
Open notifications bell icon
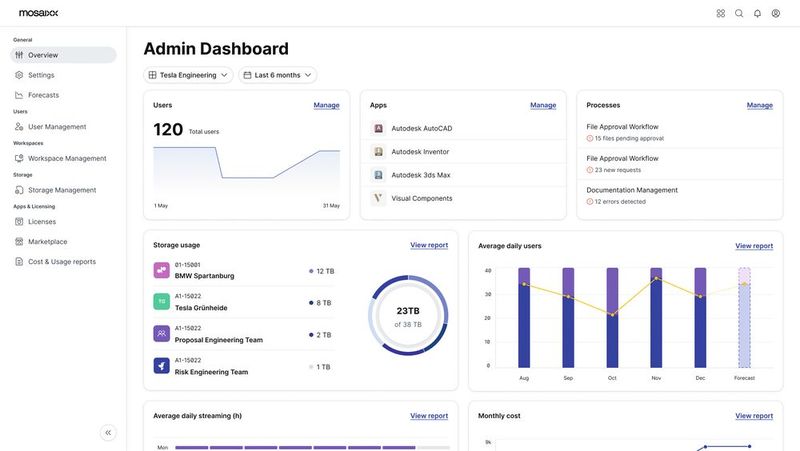757,13
